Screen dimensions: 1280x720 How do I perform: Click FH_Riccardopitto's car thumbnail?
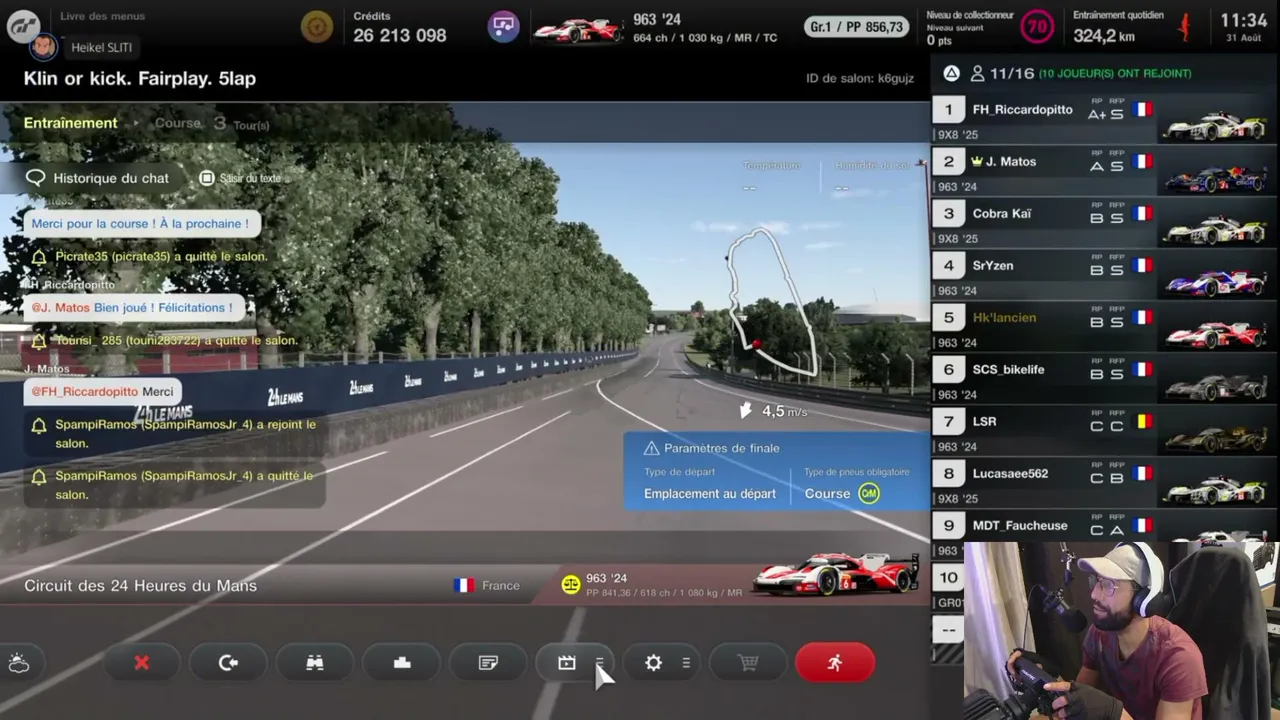(x=1214, y=125)
